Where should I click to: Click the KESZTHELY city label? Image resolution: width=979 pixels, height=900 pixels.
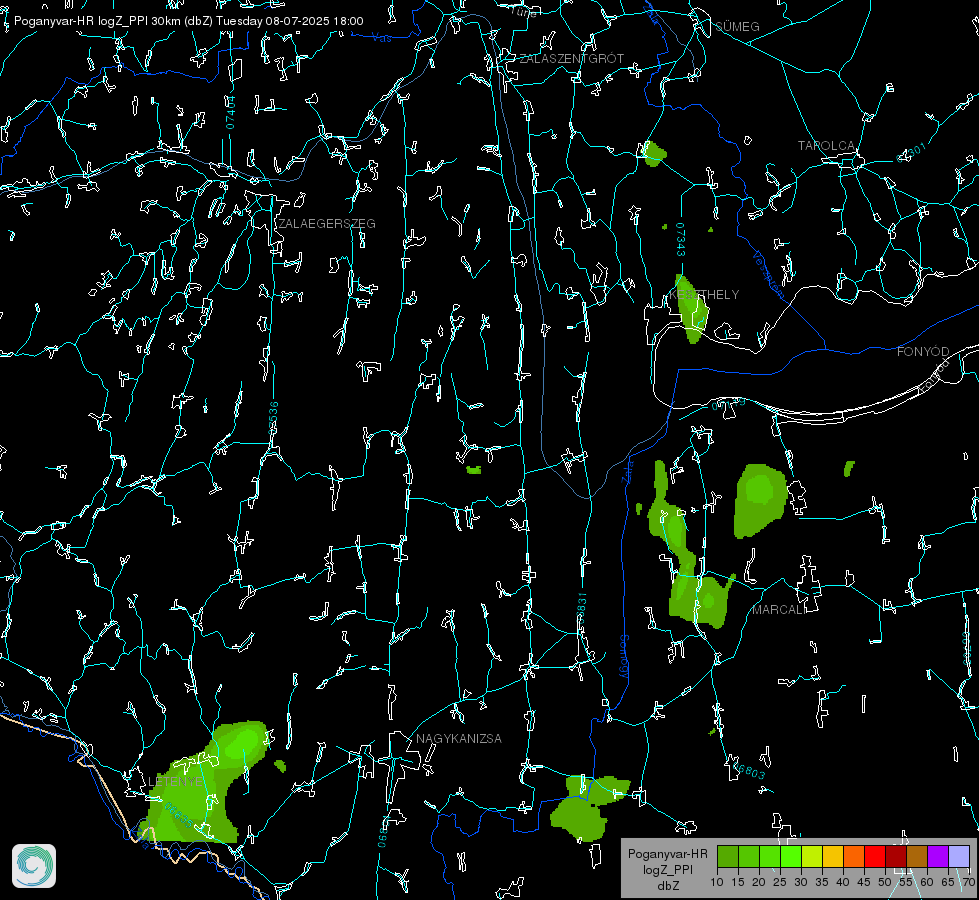coord(704,295)
